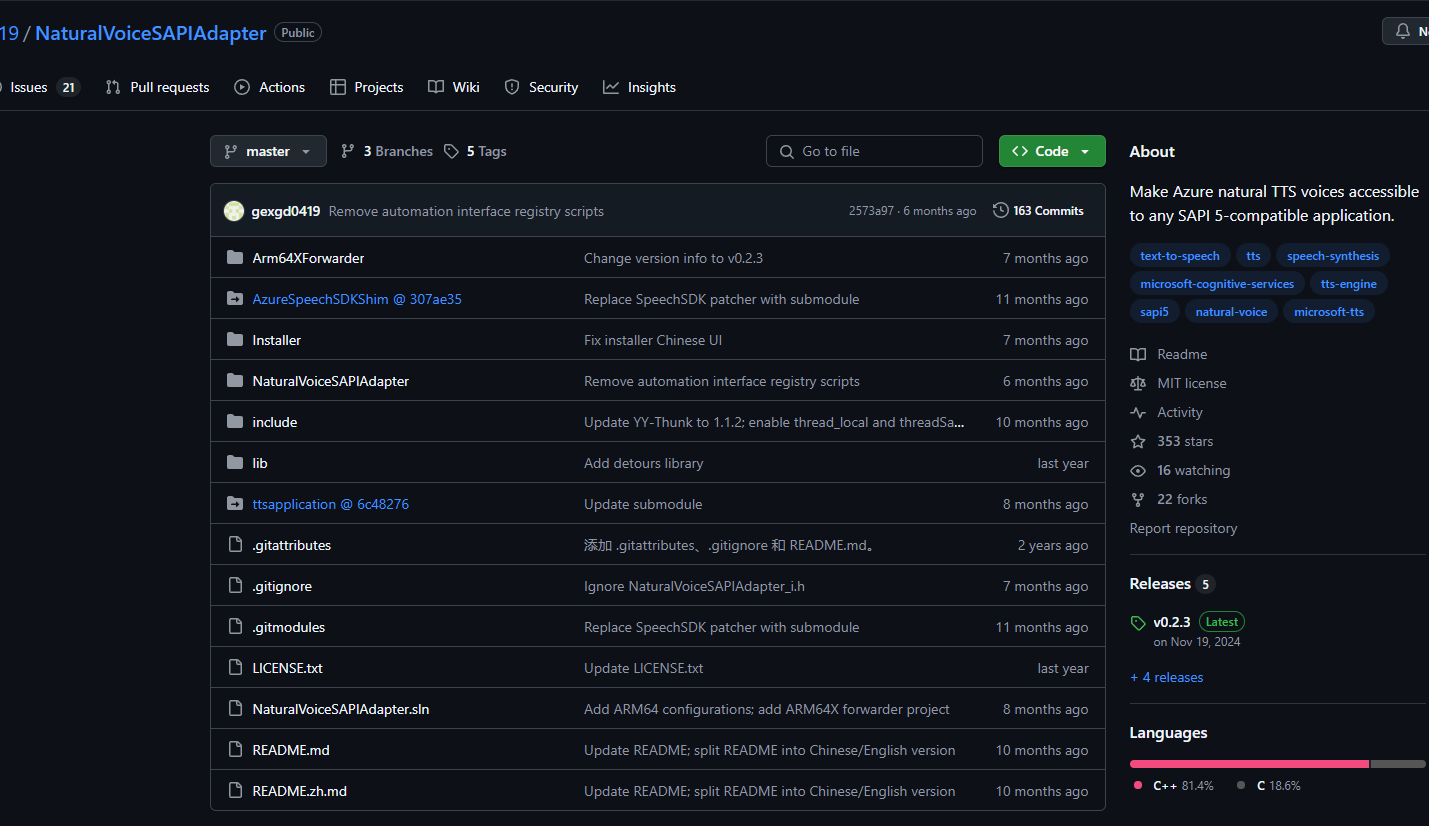Open the master branch dropdown
The height and width of the screenshot is (826, 1429).
pyautogui.click(x=268, y=151)
